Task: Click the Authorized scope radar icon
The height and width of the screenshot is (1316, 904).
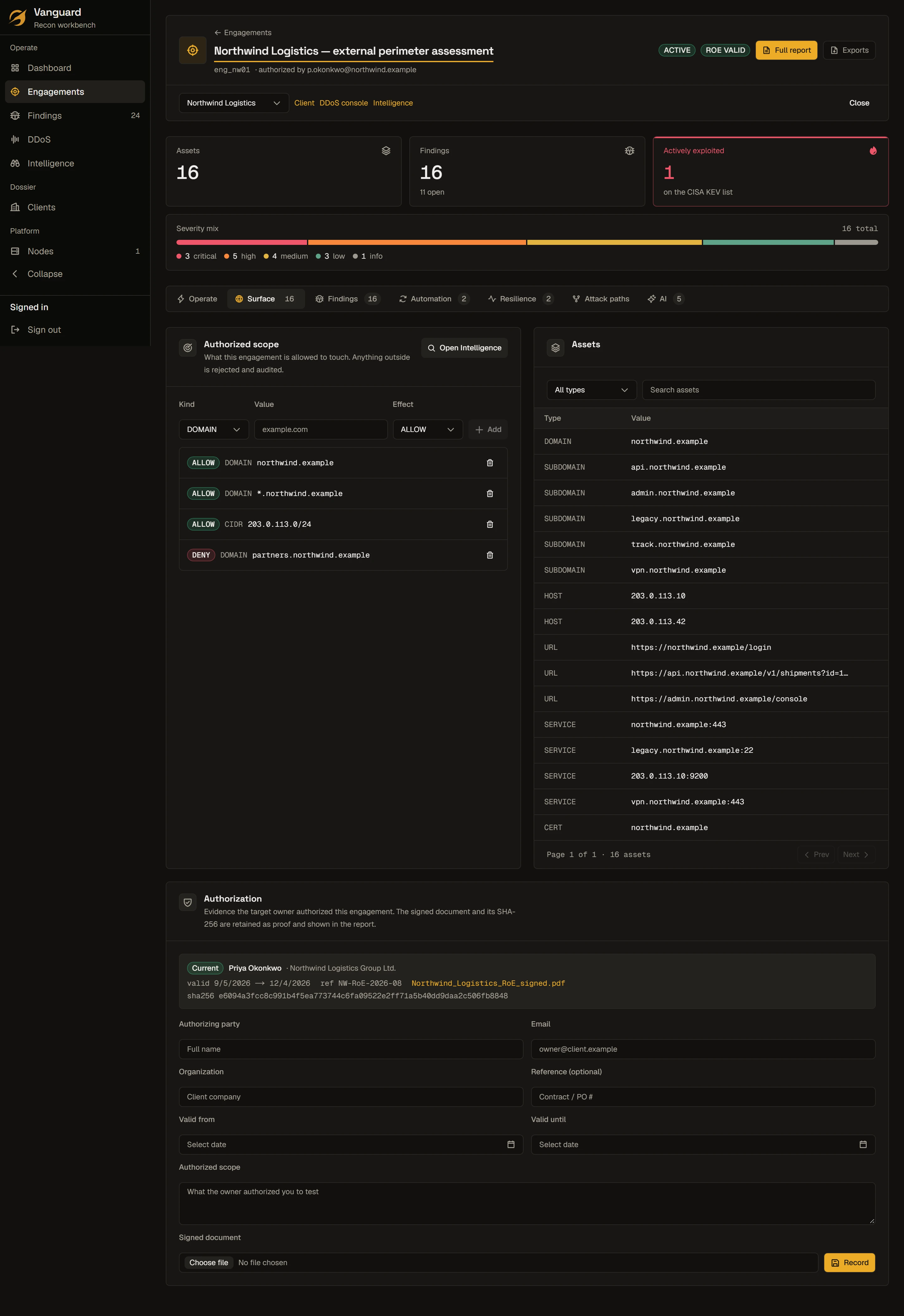Action: tap(187, 348)
